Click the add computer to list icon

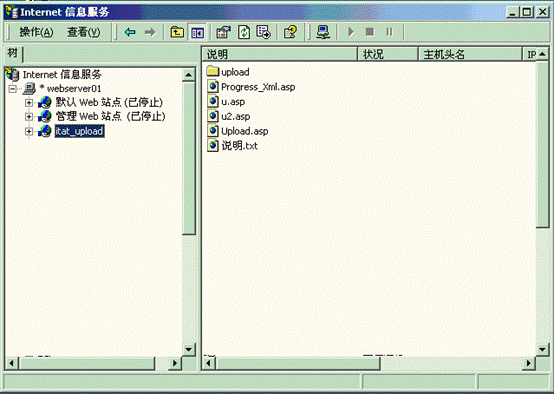(323, 33)
